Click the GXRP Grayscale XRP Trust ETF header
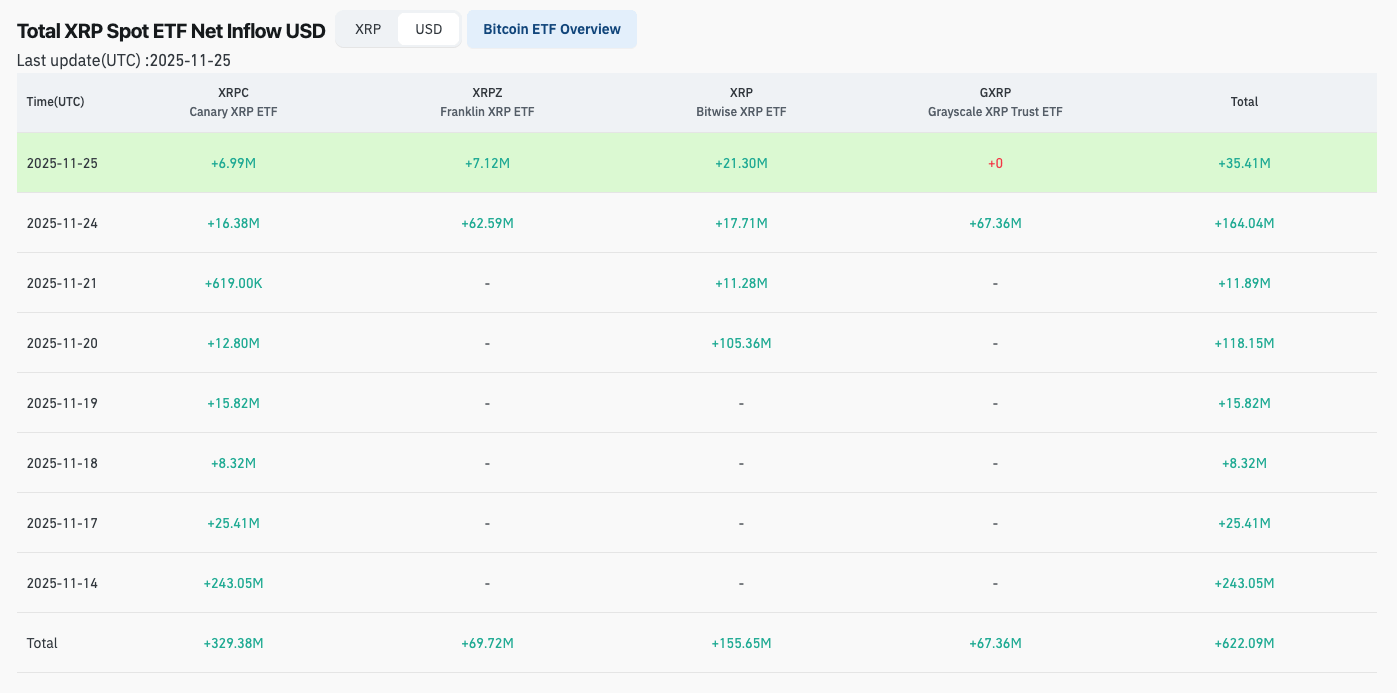1397x693 pixels. click(995, 102)
